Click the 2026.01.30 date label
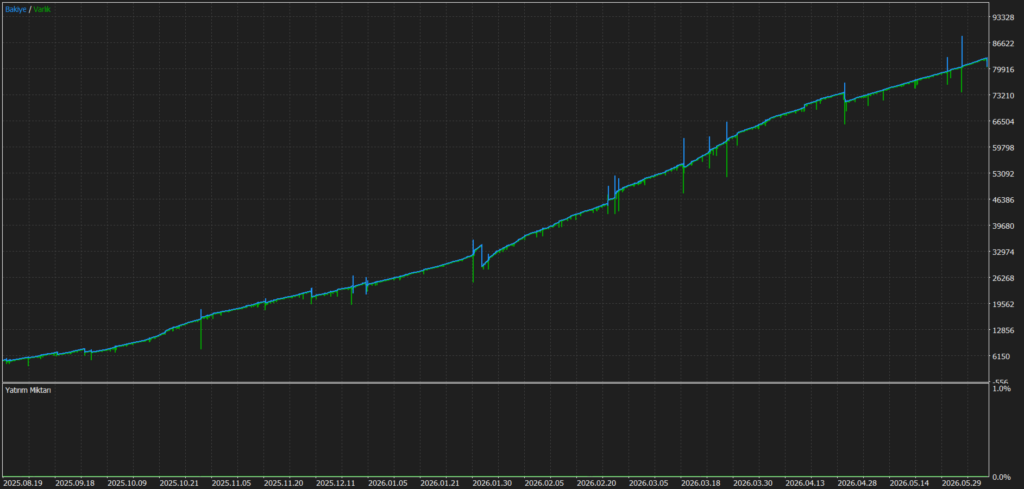This screenshot has width=1024, height=489. pos(492,483)
